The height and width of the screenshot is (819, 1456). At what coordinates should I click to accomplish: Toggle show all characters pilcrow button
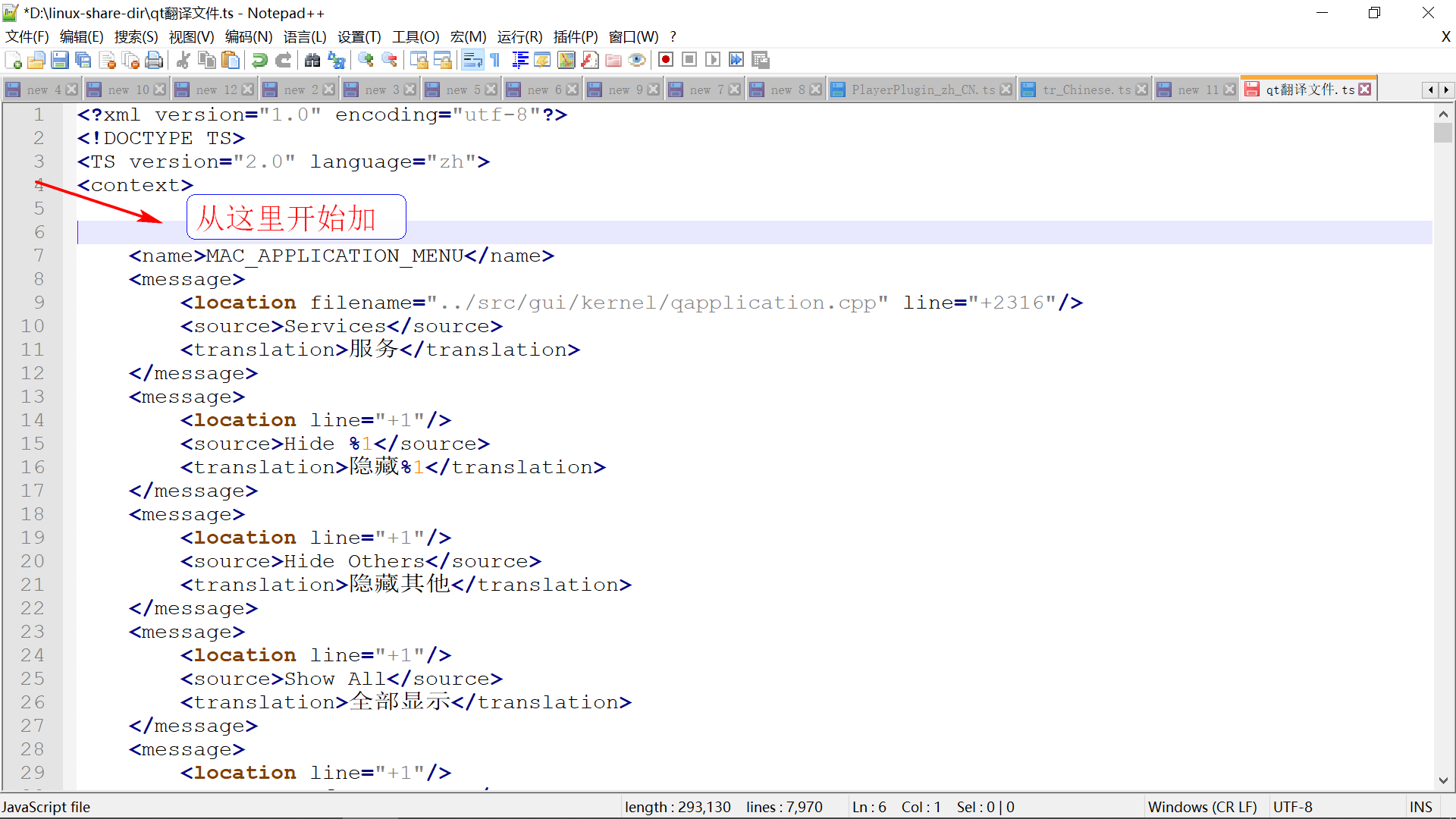[x=495, y=60]
